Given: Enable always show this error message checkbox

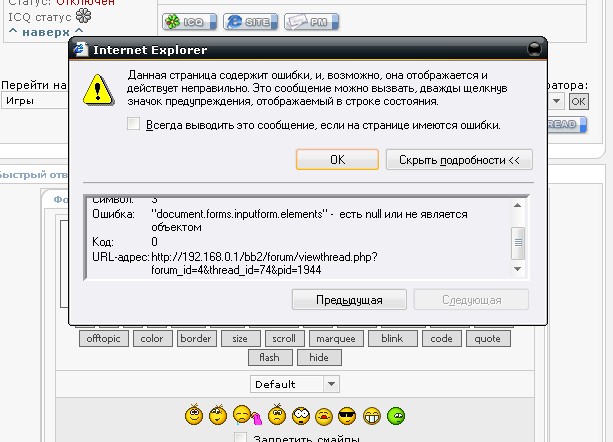Looking at the screenshot, I should coord(133,124).
